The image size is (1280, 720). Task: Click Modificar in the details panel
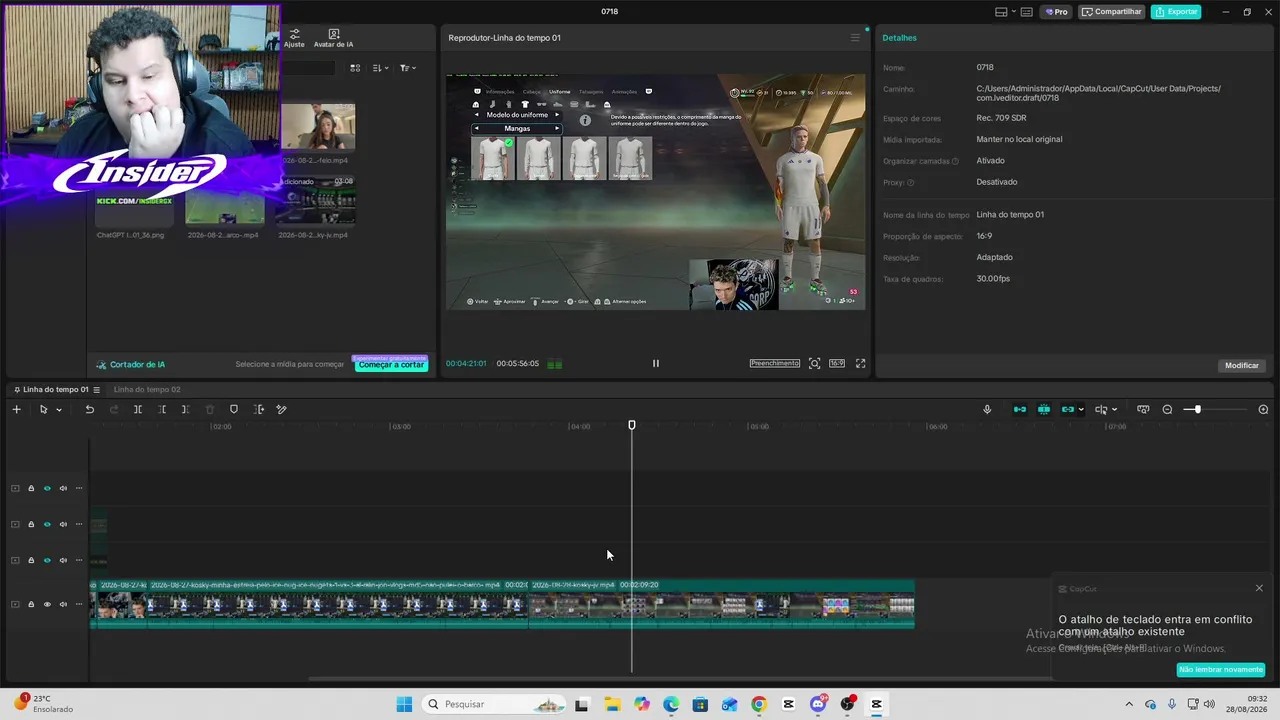[x=1242, y=365]
